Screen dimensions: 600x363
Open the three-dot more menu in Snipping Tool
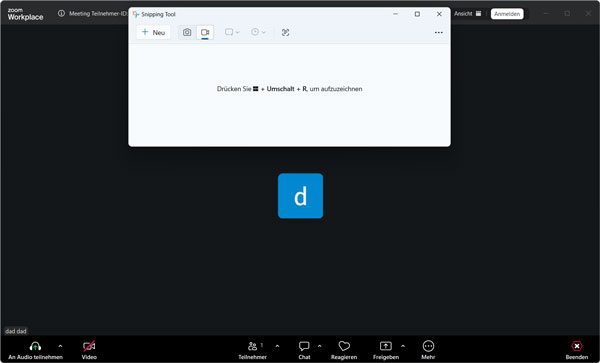click(x=439, y=33)
